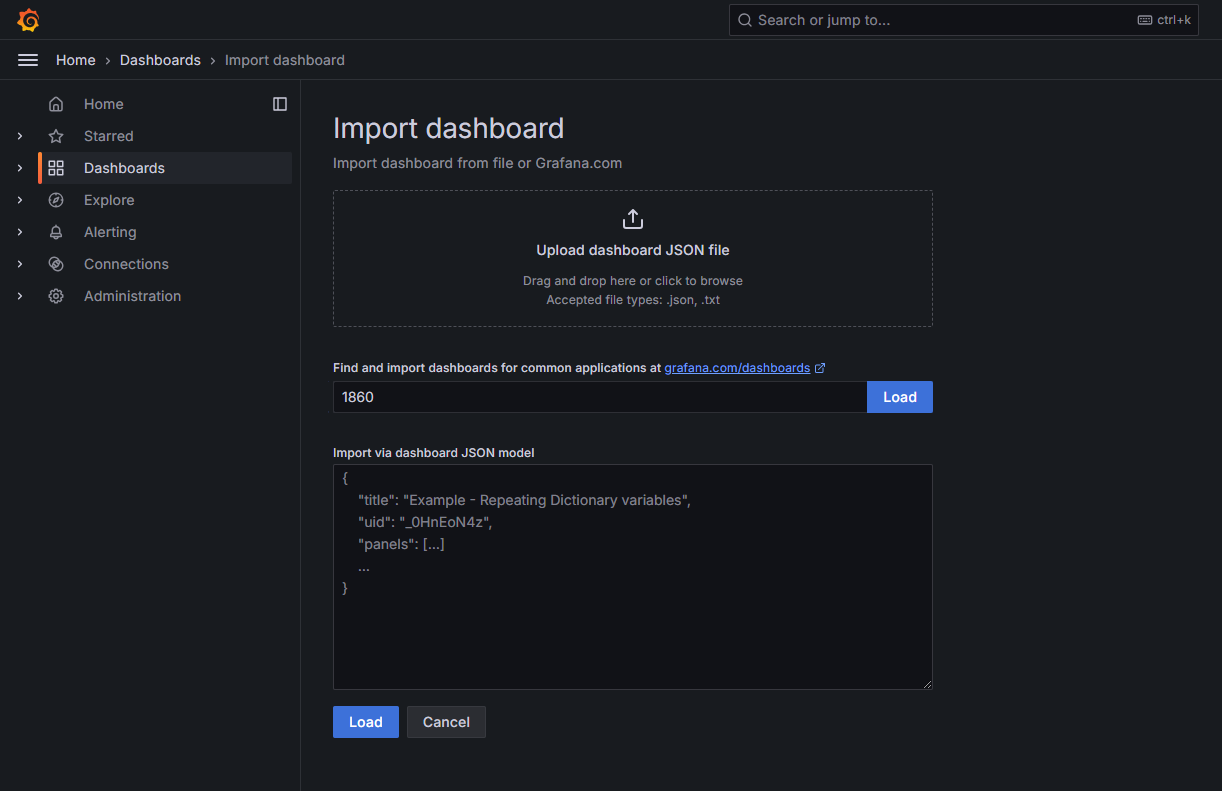The width and height of the screenshot is (1222, 791).
Task: Click the Home house icon in sidebar
Action: pos(56,104)
